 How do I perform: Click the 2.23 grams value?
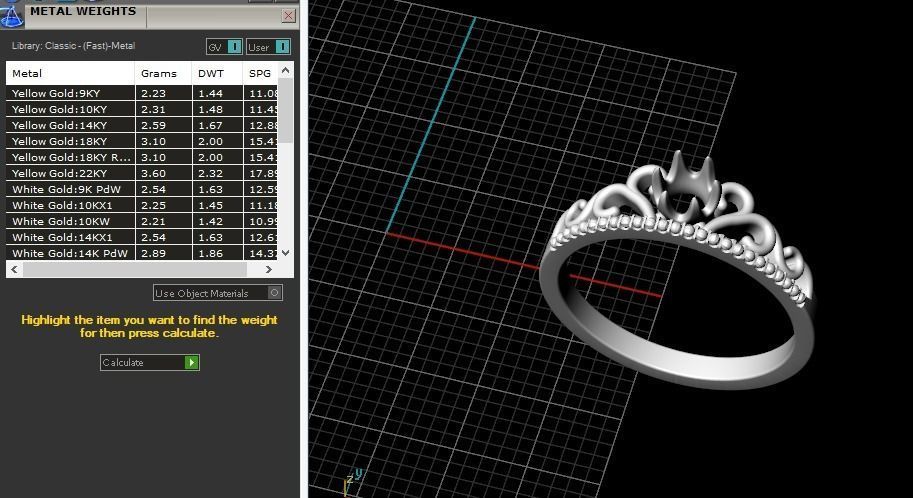pyautogui.click(x=153, y=93)
